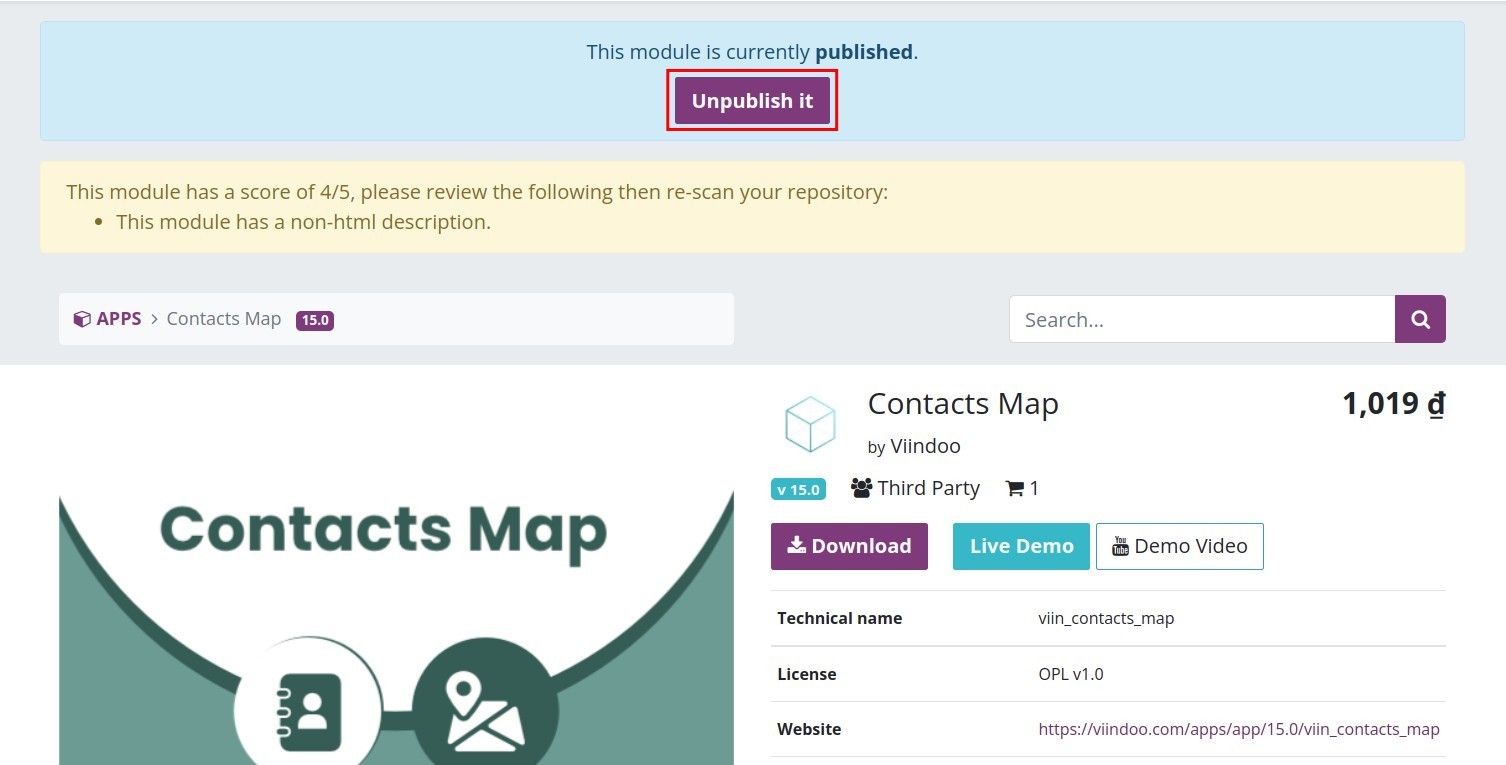
Task: Open the Viindoo author link
Action: [x=925, y=446]
